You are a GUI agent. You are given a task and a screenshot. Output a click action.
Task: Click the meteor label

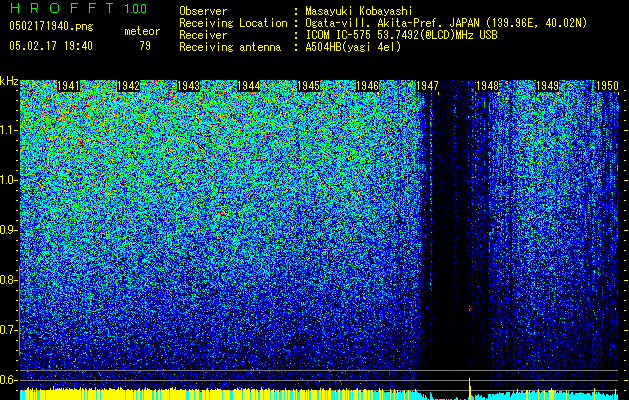(142, 31)
